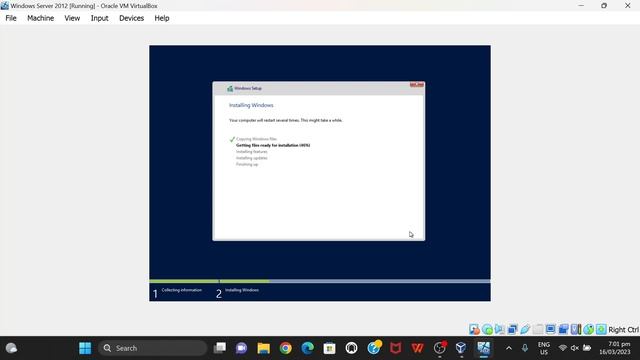Open the McAfee taskbar icon

(396, 348)
